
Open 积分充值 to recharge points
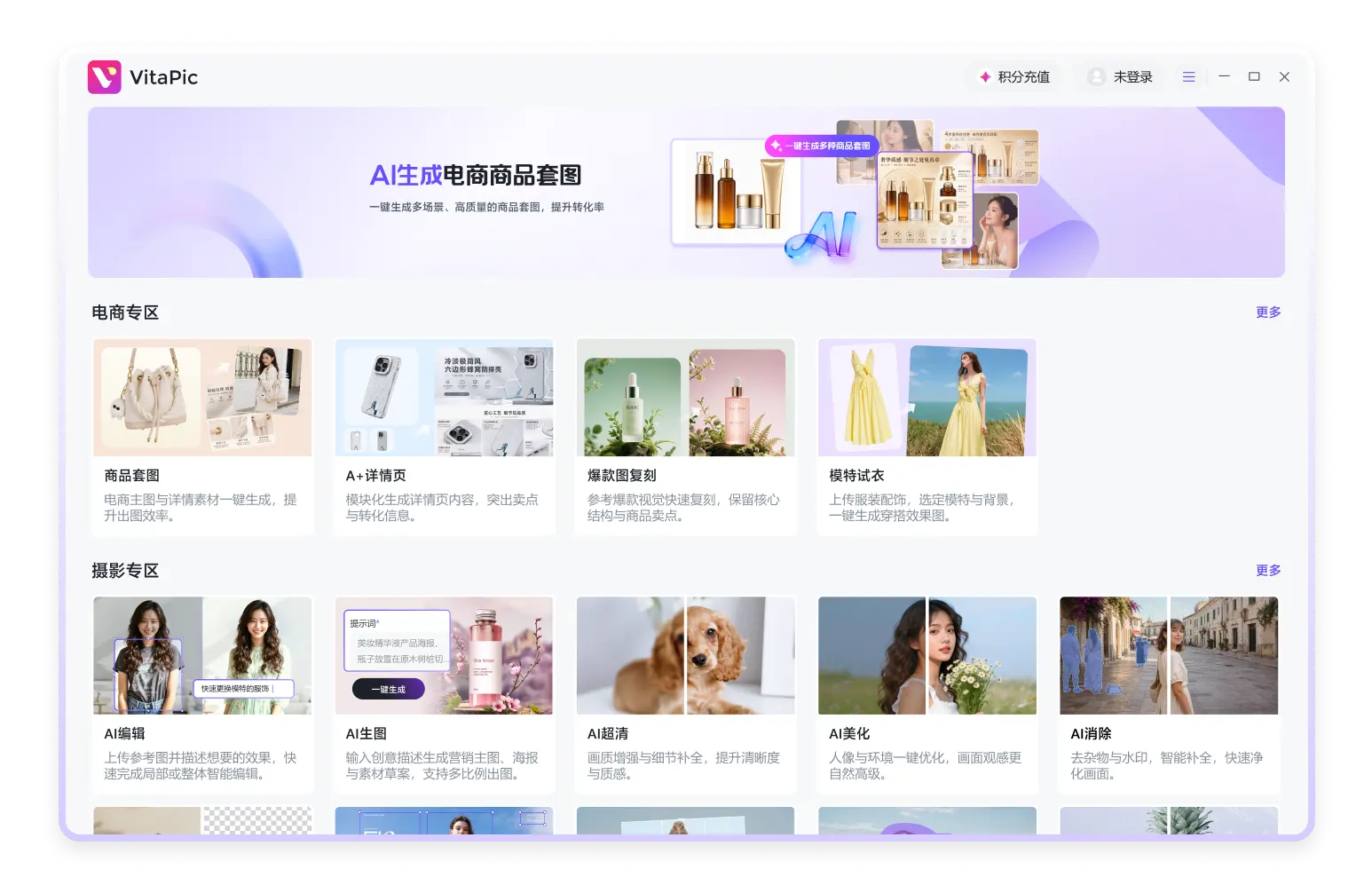pos(1013,77)
